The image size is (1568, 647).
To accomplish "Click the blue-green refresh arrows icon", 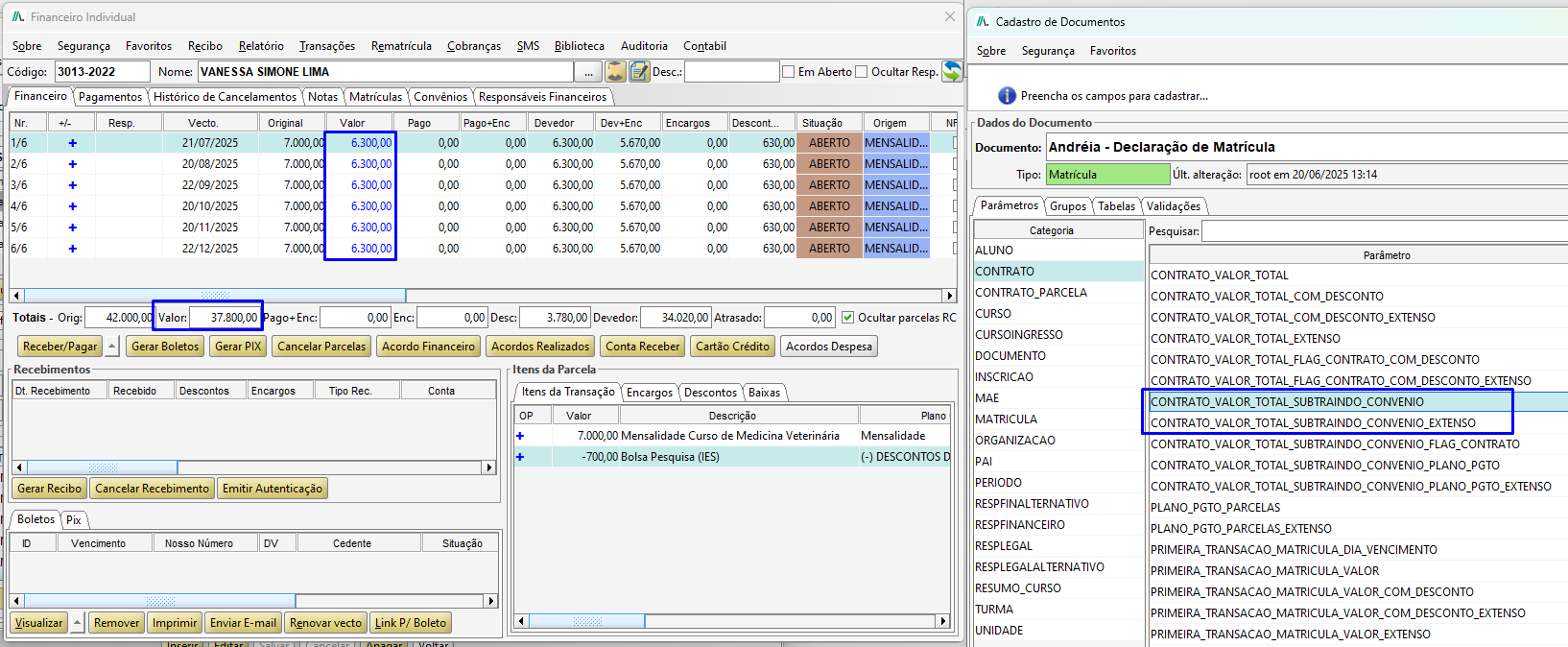I will coord(952,72).
